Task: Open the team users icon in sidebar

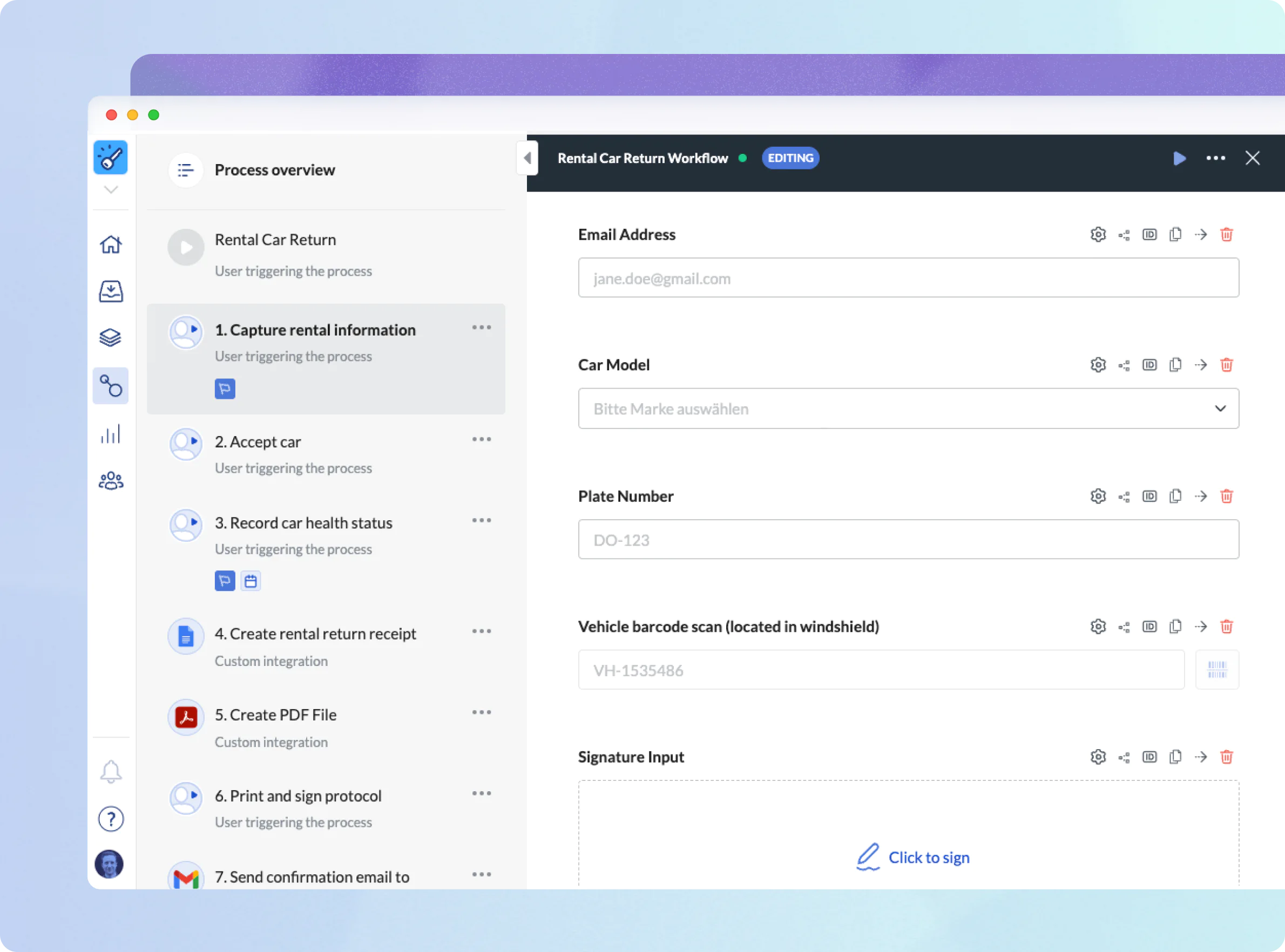Action: point(111,481)
